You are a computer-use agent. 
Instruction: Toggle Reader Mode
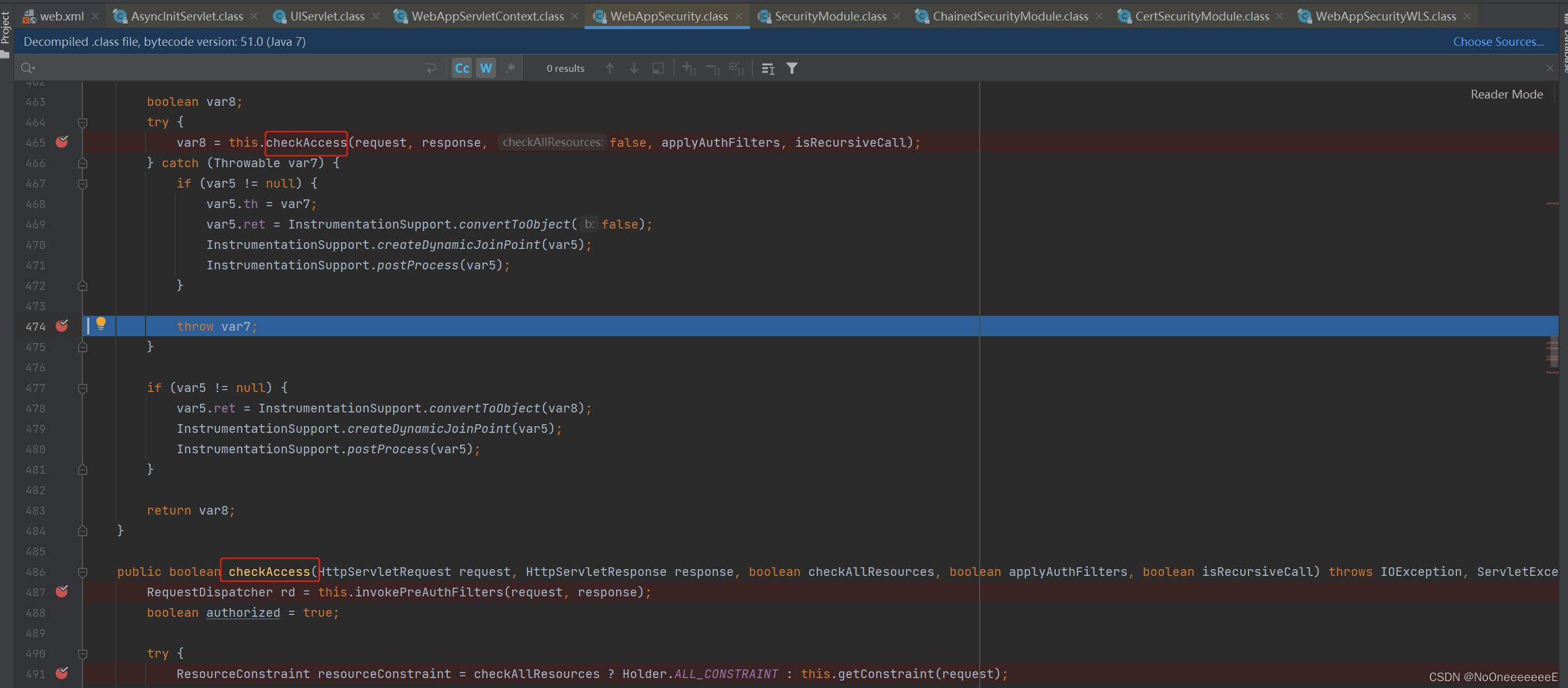(x=1506, y=94)
